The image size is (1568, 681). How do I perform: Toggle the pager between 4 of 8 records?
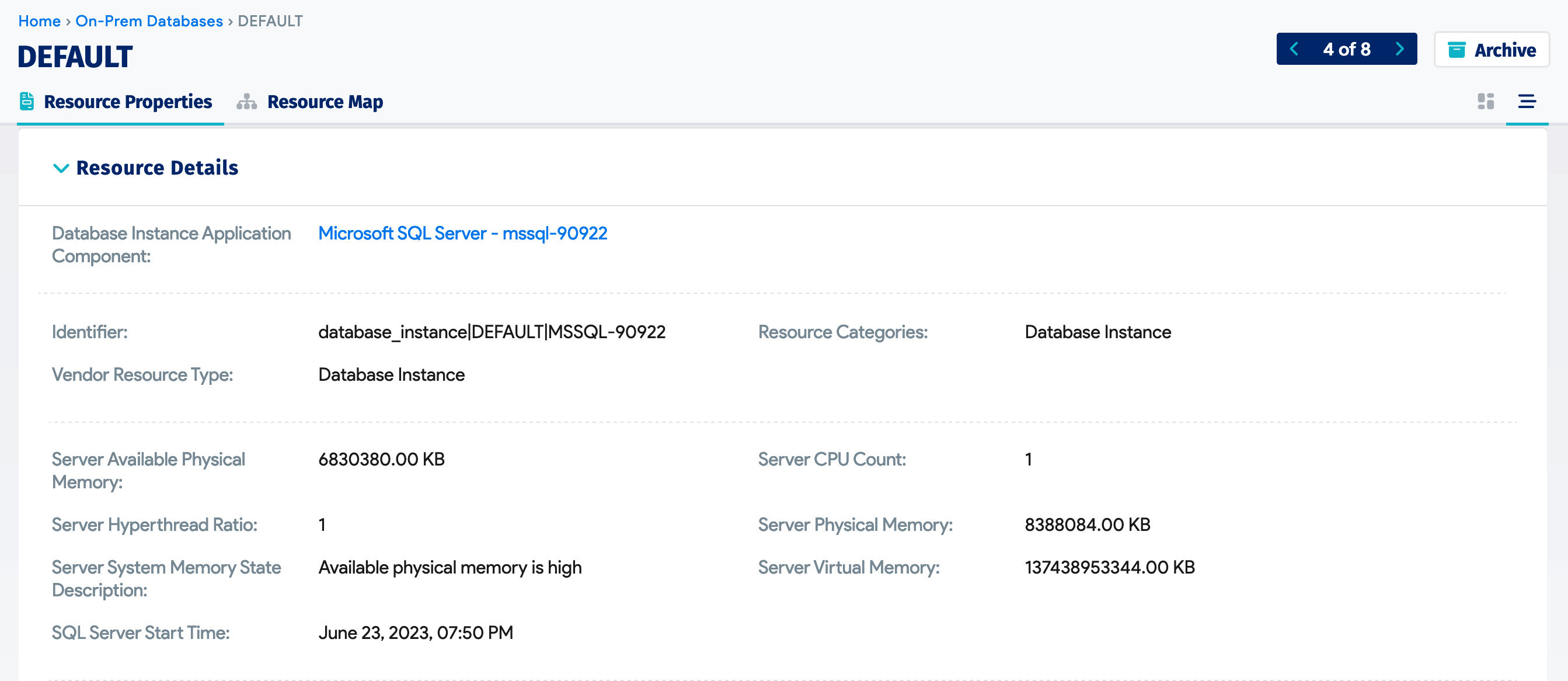(1347, 48)
